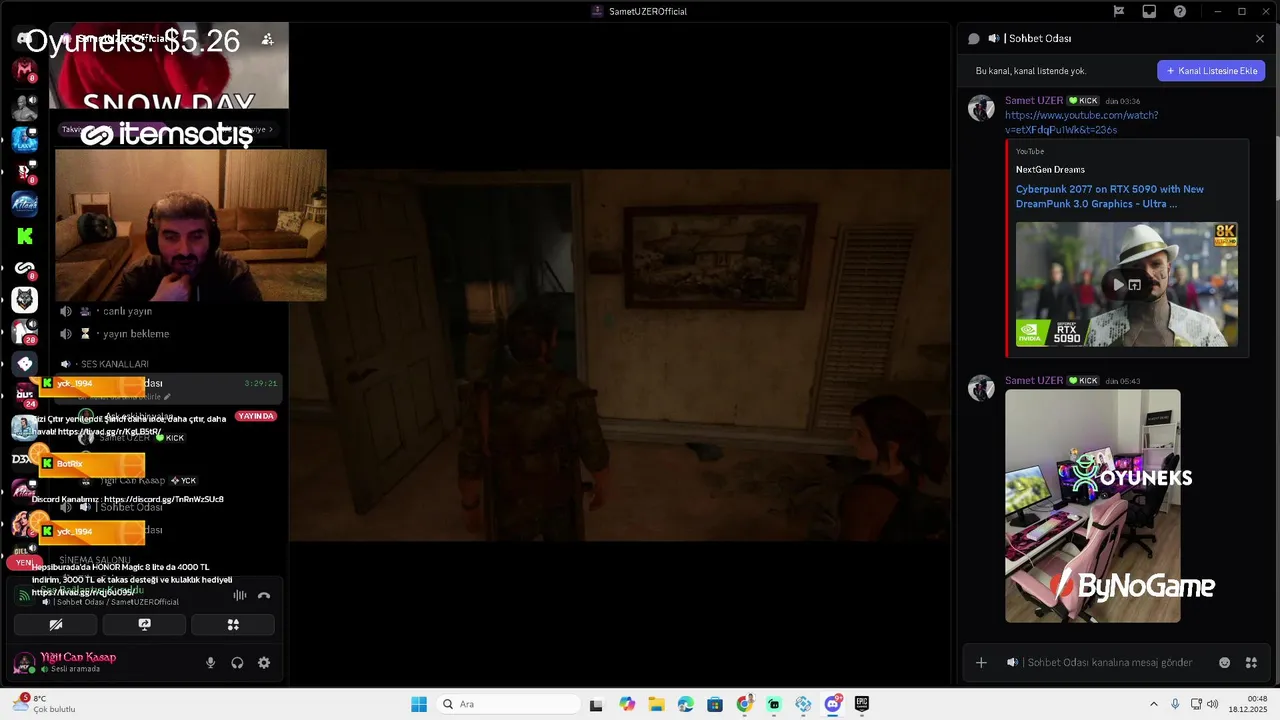The image size is (1280, 720).
Task: Collapse the SES KANALLARI category
Action: click(104, 364)
